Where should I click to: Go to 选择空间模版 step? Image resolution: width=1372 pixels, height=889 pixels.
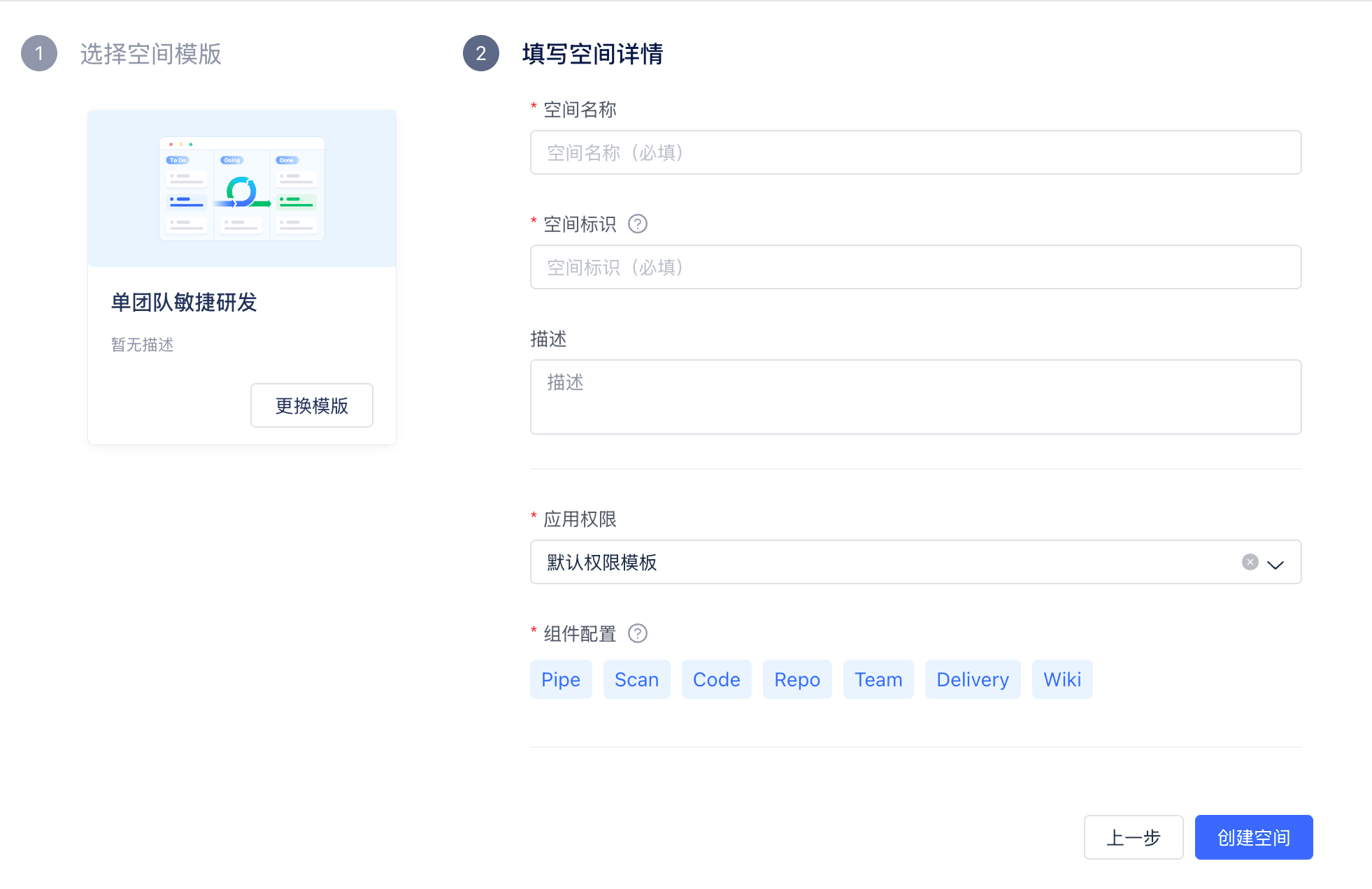pyautogui.click(x=150, y=54)
